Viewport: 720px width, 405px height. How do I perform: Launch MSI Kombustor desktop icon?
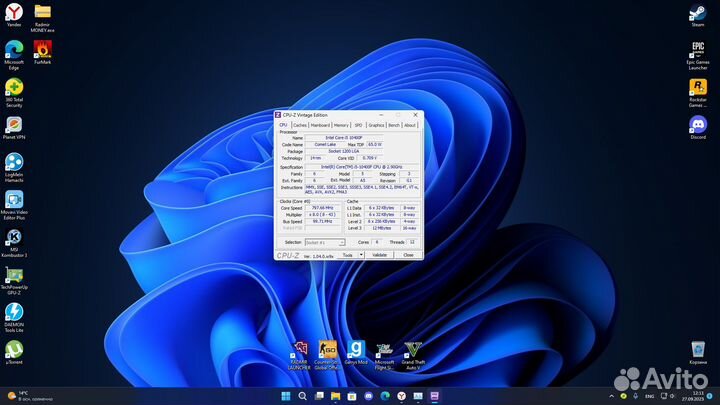coord(14,243)
